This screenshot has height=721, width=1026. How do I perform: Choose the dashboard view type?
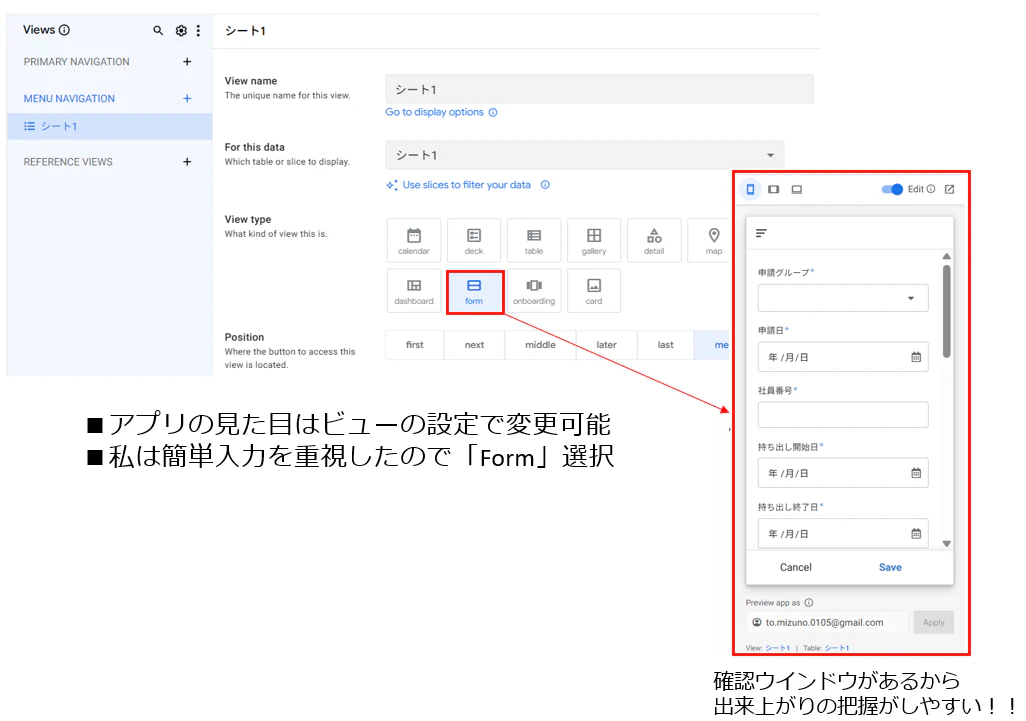pos(414,291)
